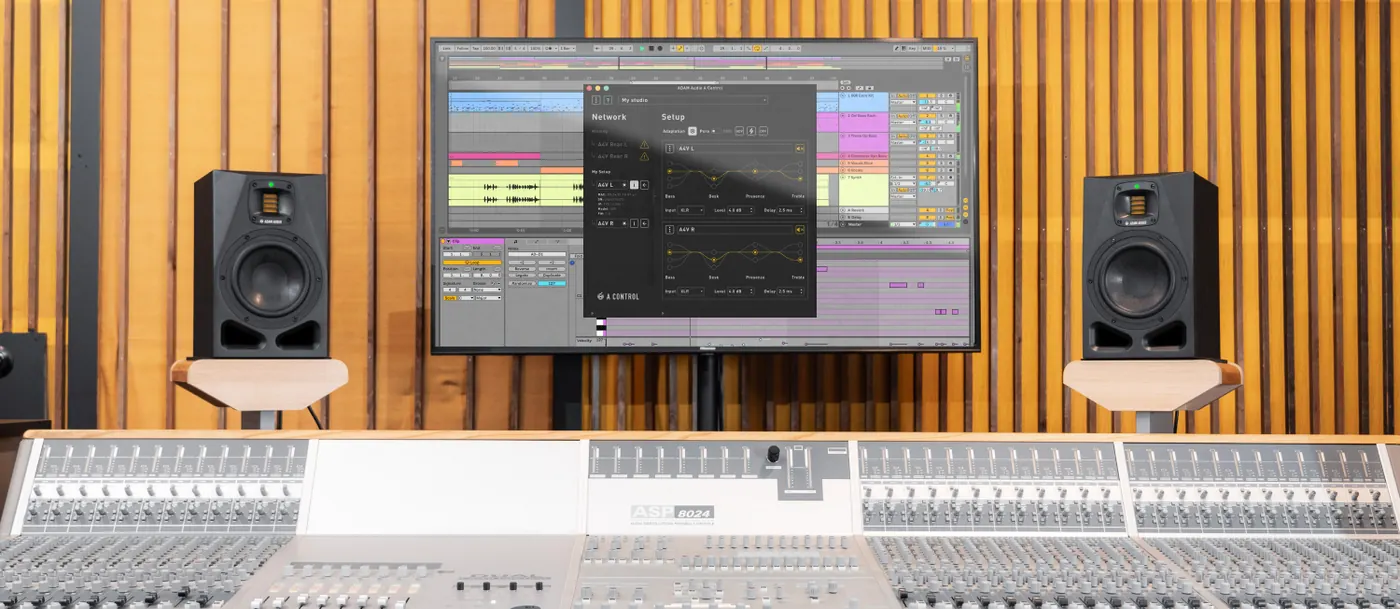Enable the Loop button in Clip view
1400x609 pixels.
[x=472, y=262]
